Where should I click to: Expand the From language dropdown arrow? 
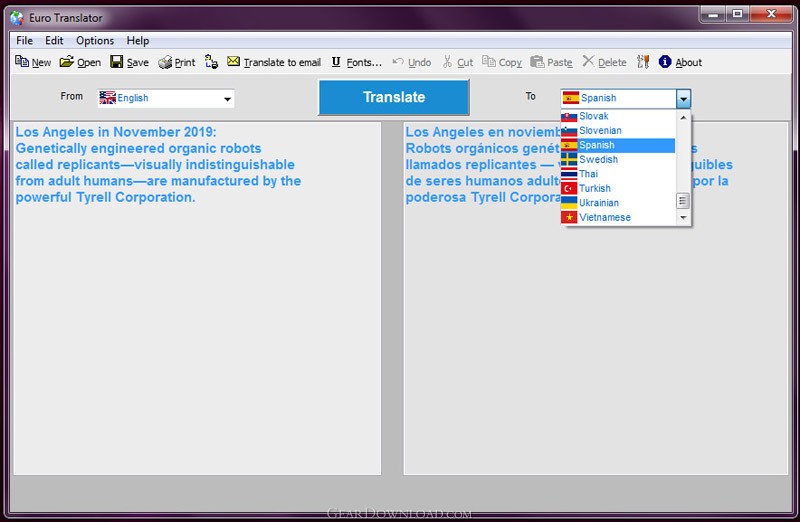(x=228, y=99)
